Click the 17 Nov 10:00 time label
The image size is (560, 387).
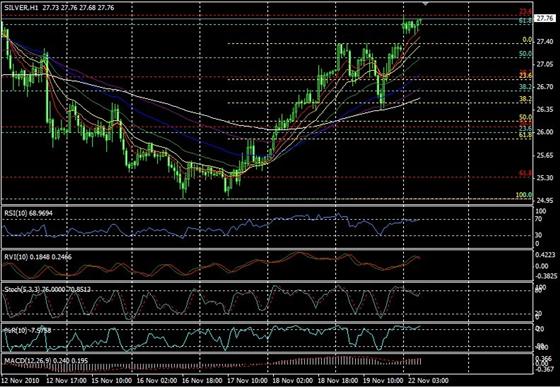[x=247, y=380]
